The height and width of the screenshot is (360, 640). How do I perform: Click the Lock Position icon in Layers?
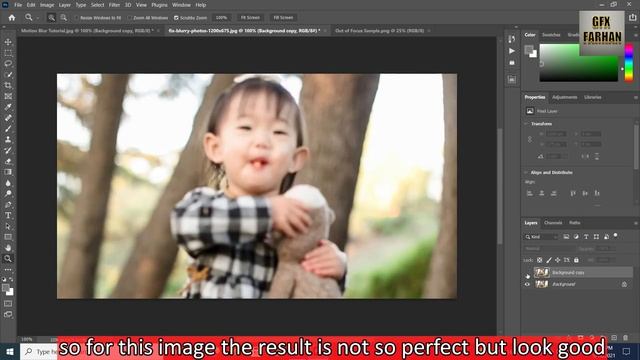558,260
